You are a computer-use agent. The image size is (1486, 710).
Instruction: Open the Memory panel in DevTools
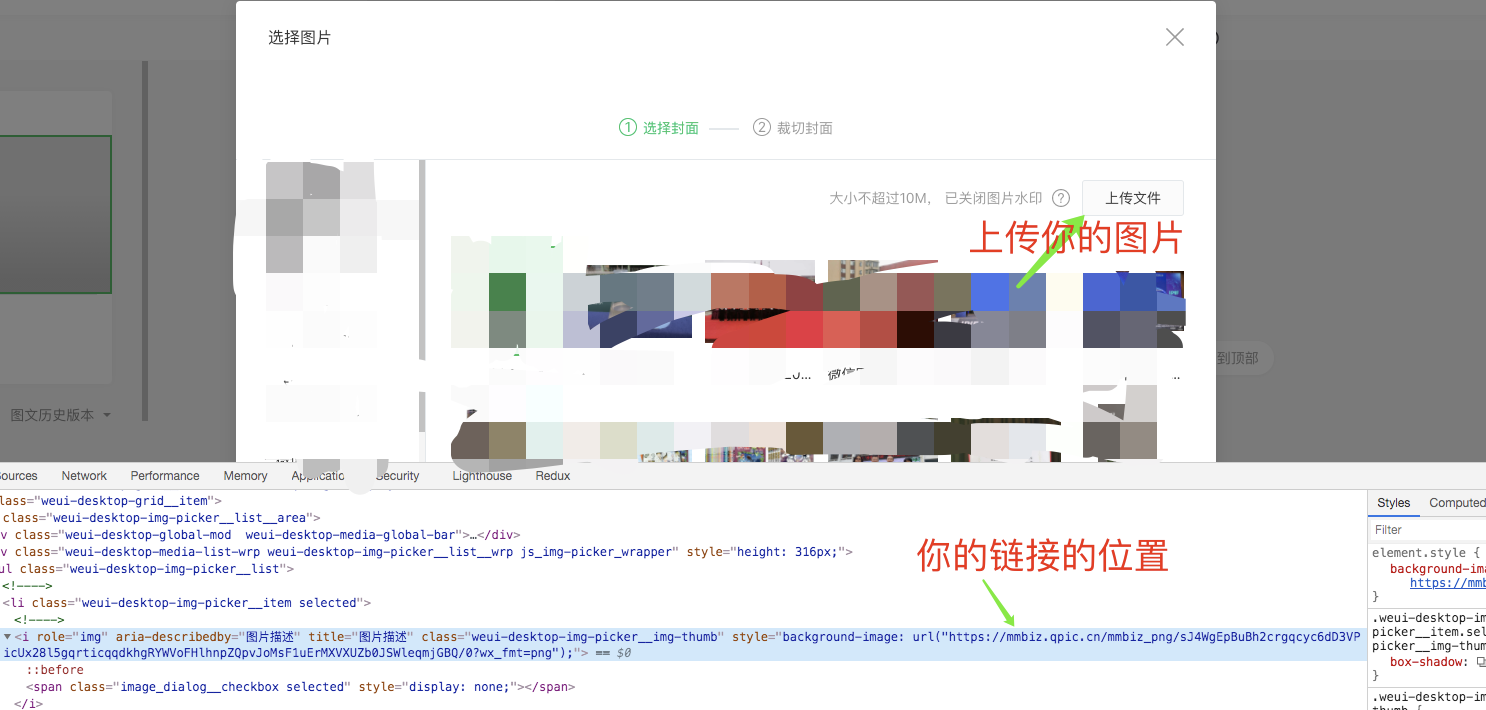click(244, 476)
